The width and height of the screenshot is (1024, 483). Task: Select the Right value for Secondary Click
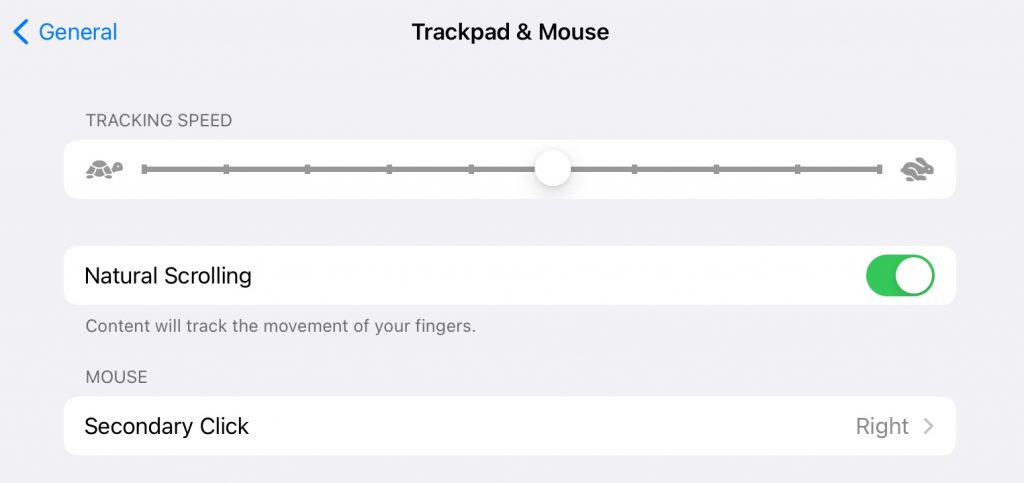tap(882, 426)
